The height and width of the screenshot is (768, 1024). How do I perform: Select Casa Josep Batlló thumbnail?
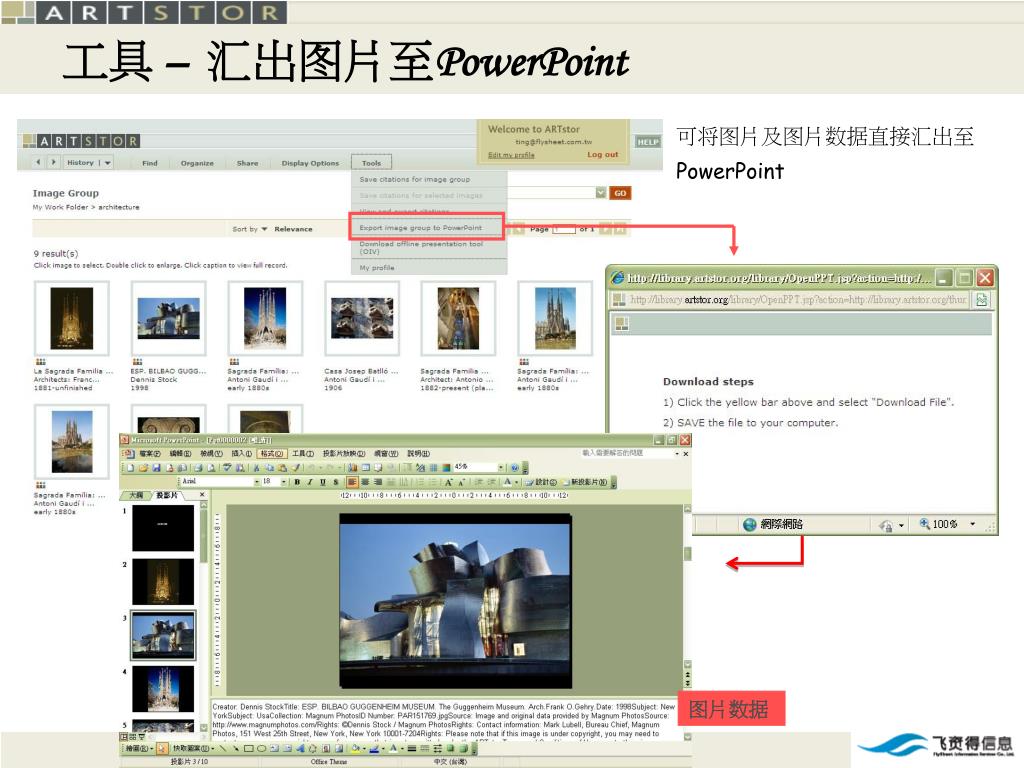point(362,318)
